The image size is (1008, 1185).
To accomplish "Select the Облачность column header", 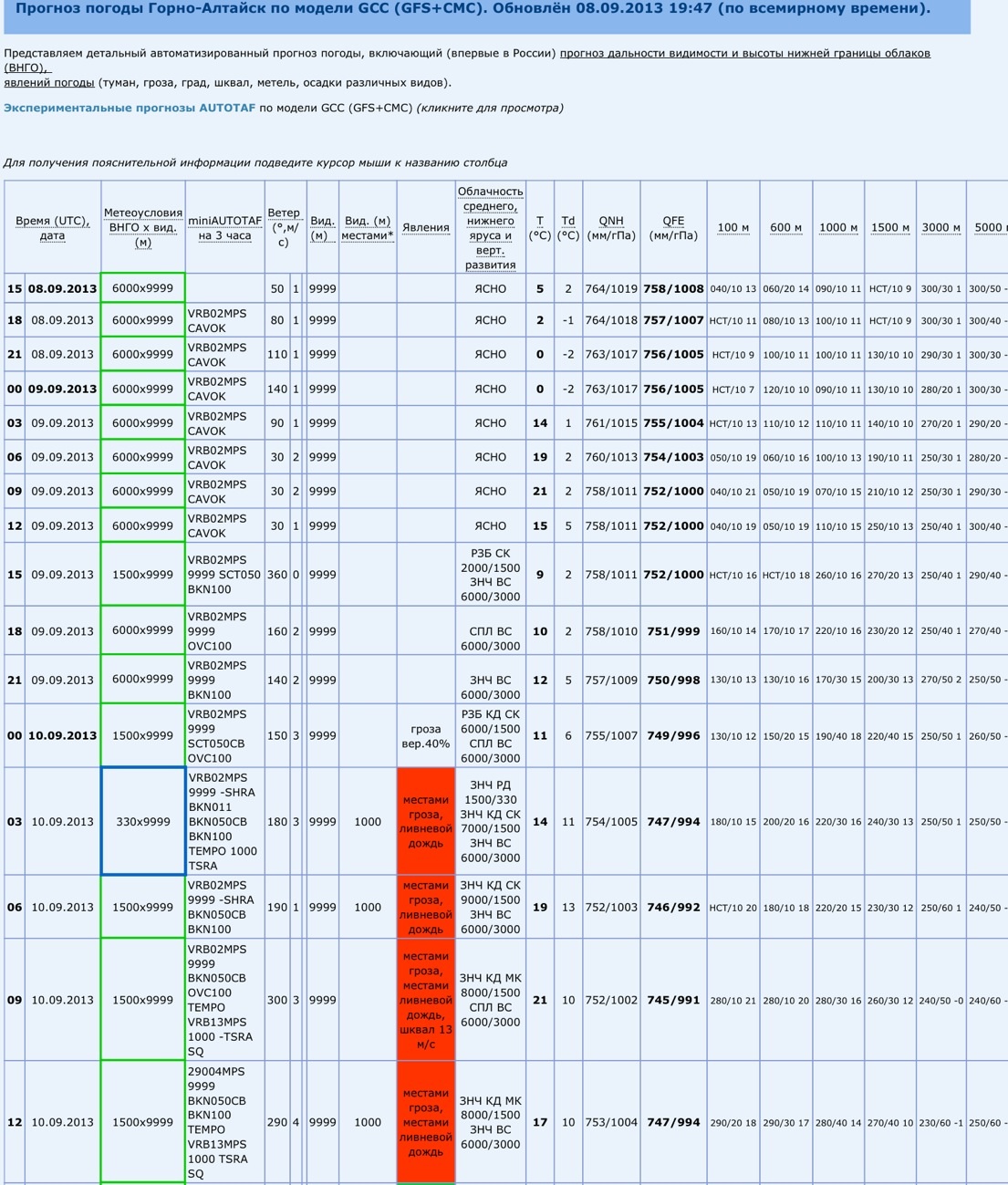I will pyautogui.click(x=490, y=228).
